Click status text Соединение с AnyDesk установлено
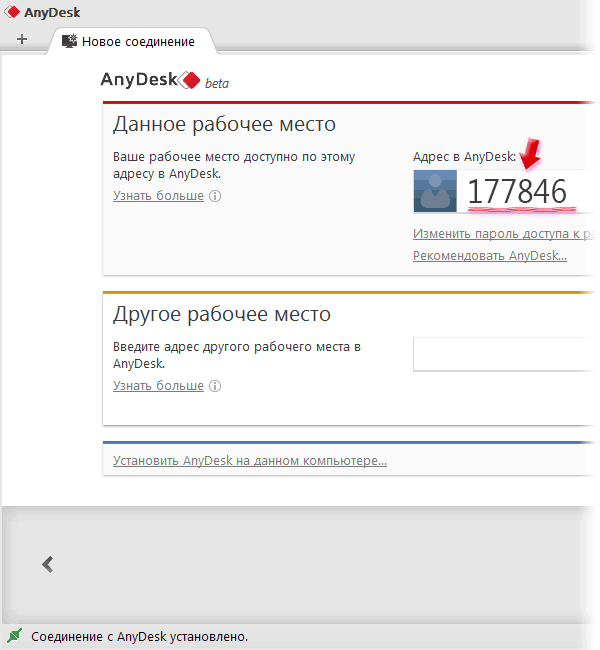The height and width of the screenshot is (650, 600). click(139, 636)
